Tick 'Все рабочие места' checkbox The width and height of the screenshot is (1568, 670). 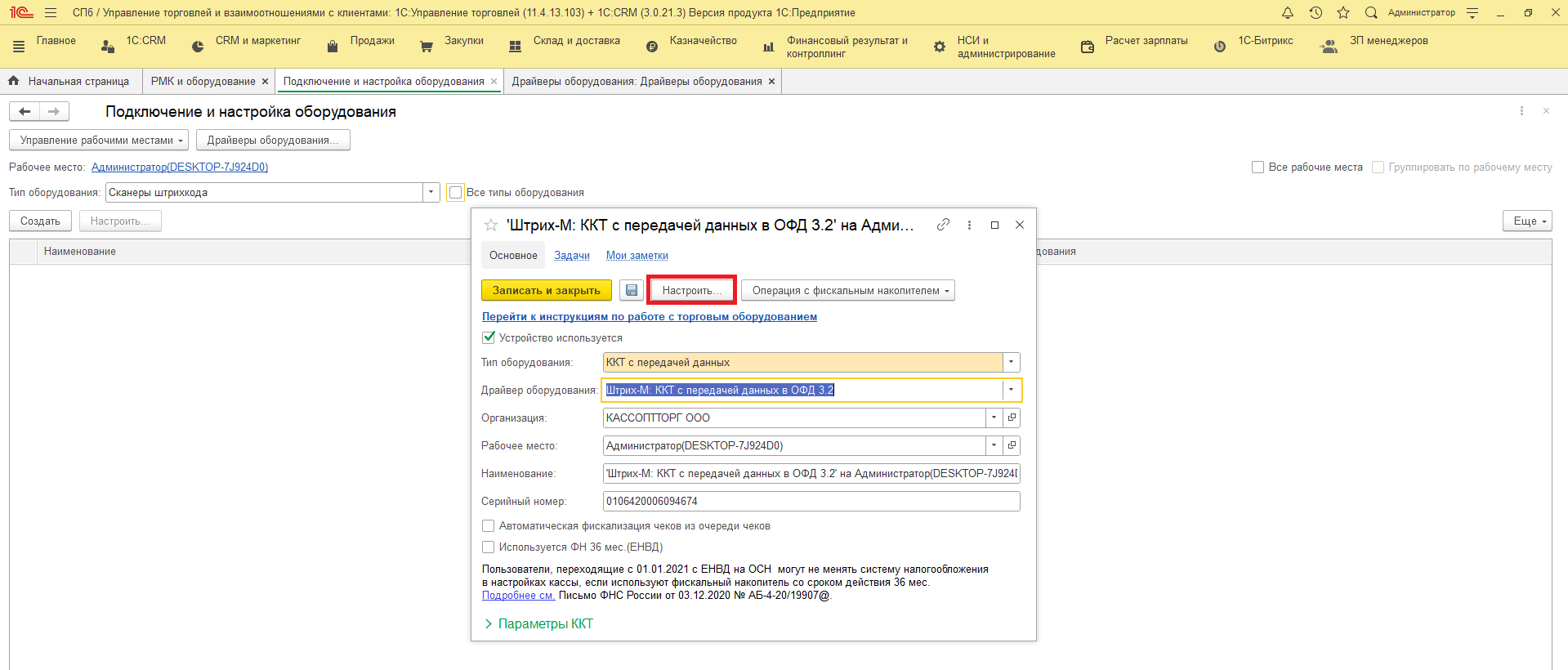pyautogui.click(x=1258, y=167)
